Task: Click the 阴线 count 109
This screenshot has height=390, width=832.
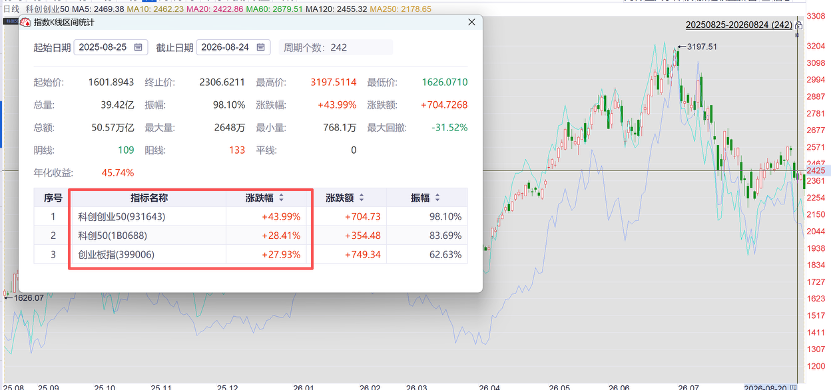Action: (x=126, y=150)
